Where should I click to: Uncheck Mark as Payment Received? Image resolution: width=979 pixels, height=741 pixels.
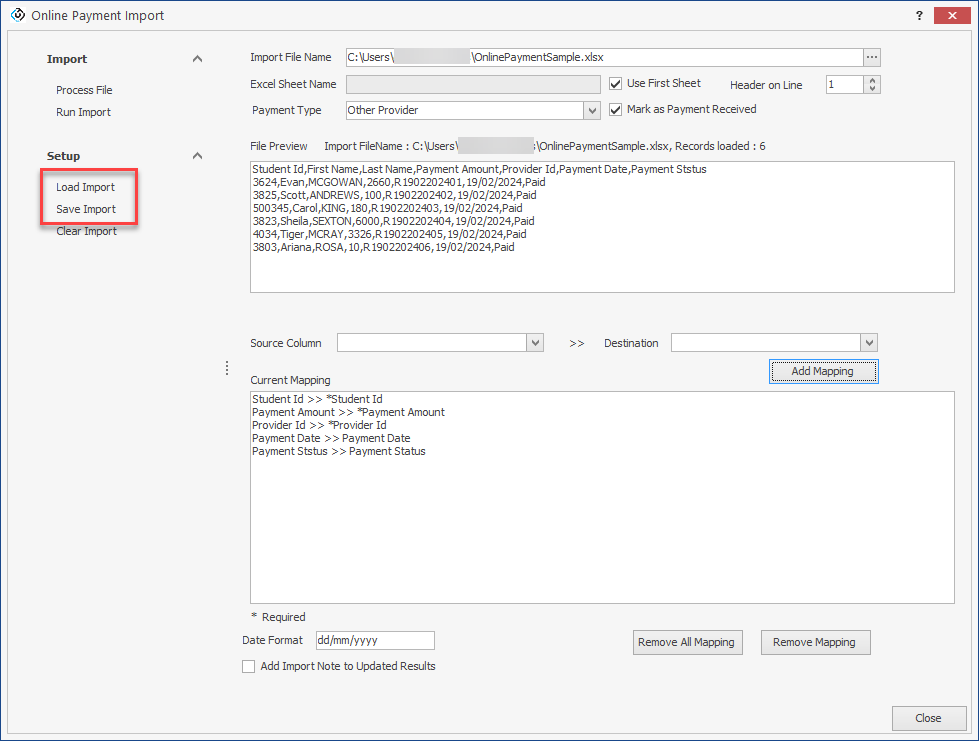(x=616, y=110)
